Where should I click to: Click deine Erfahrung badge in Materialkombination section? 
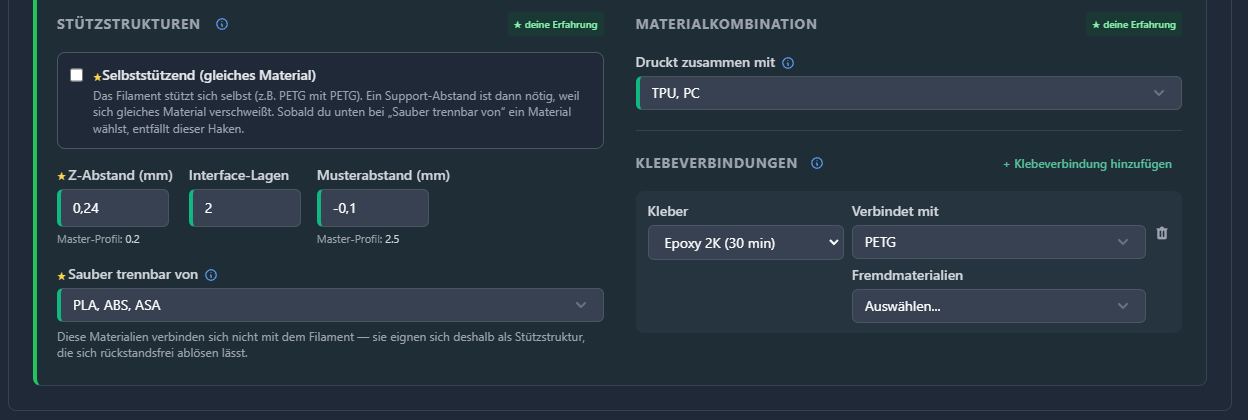pyautogui.click(x=1134, y=24)
